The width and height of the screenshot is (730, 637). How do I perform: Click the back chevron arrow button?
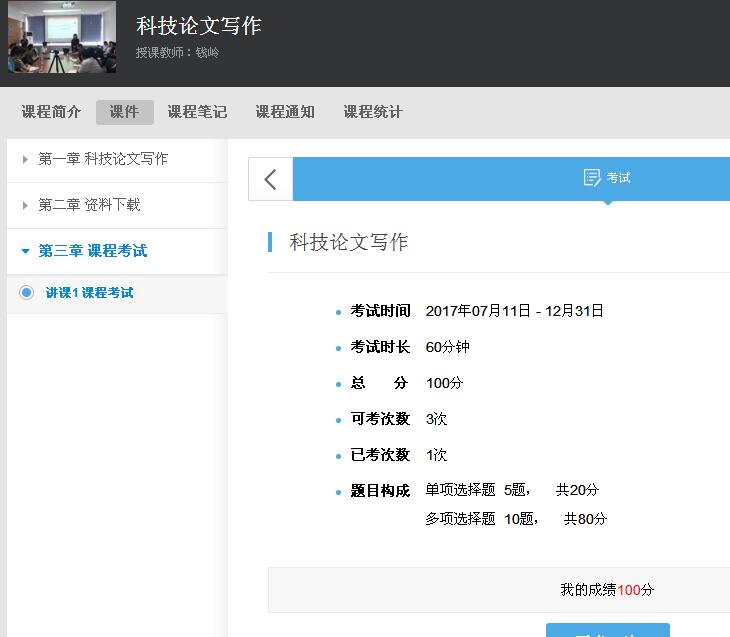270,179
